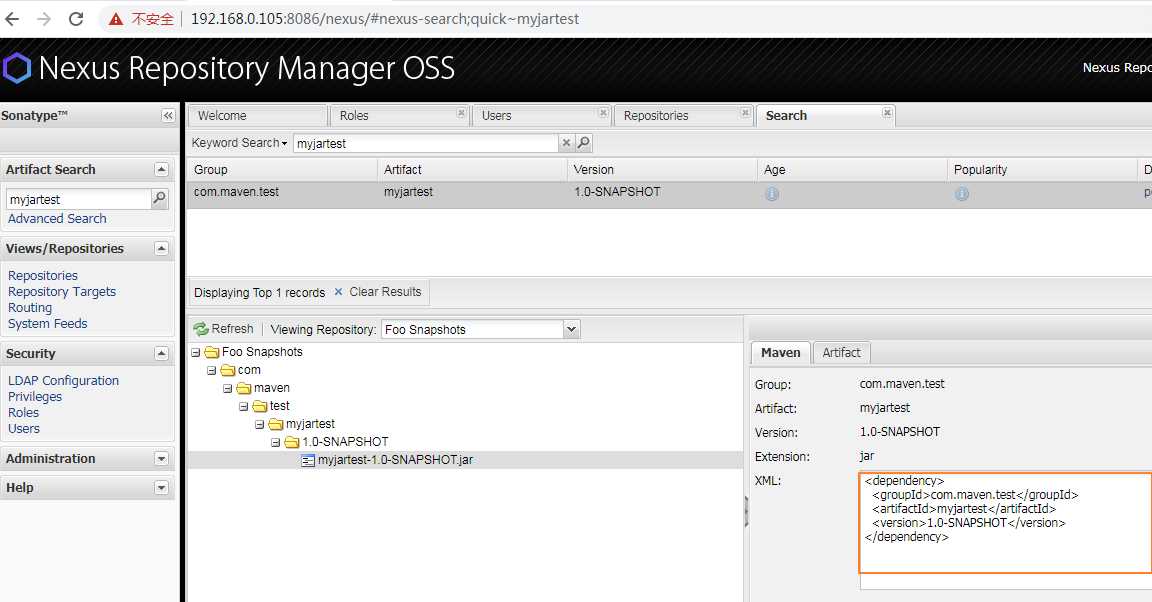Click the 1.0-SNAPSHOT folder icon
Viewport: 1152px width, 602px height.
[x=292, y=442]
